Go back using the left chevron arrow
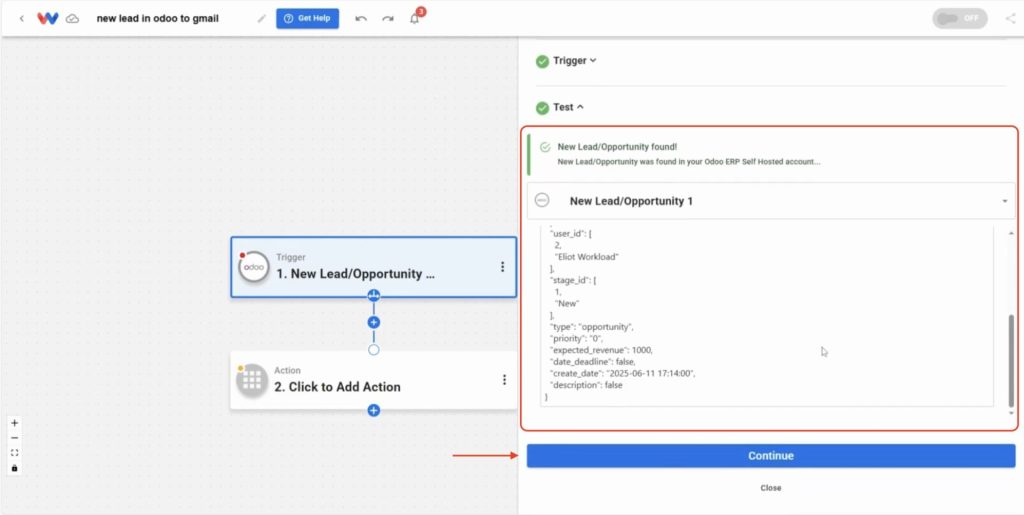 point(22,19)
